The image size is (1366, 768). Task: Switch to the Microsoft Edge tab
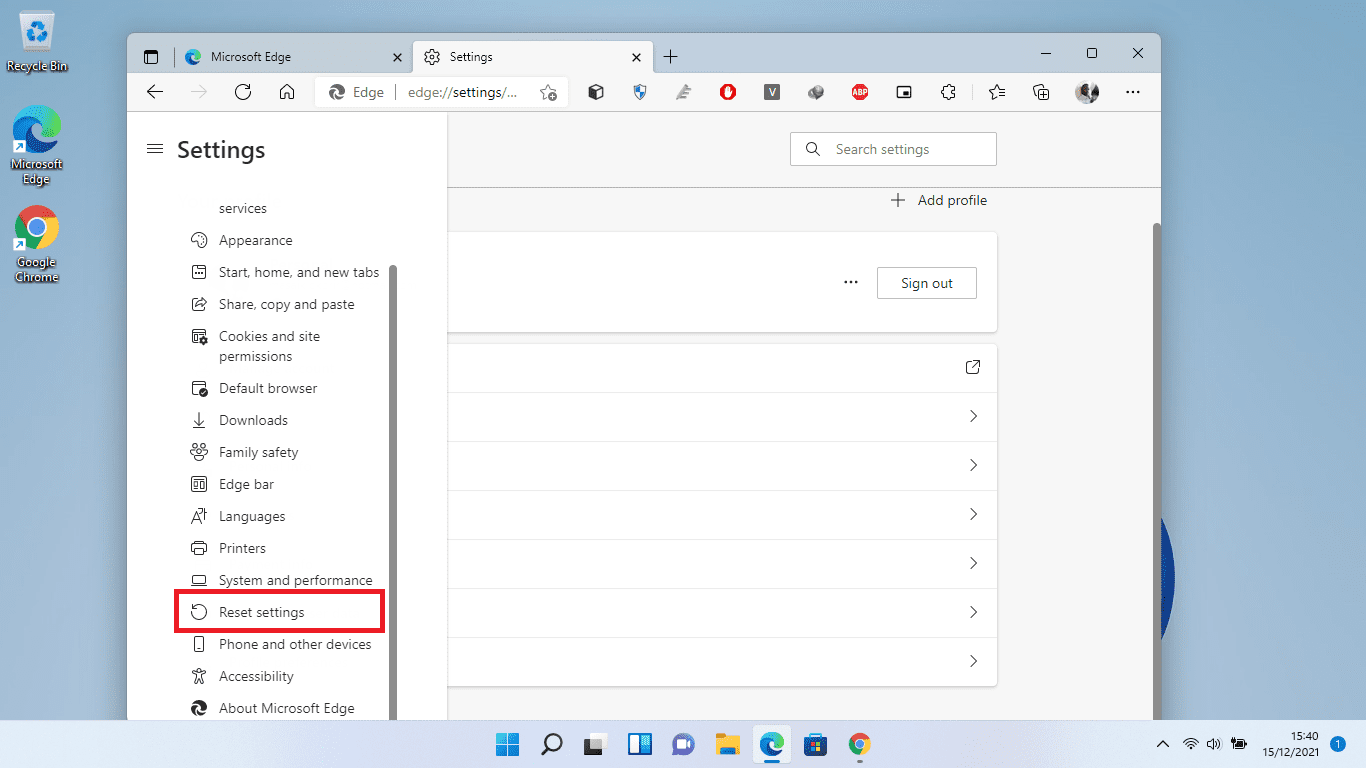(x=293, y=57)
